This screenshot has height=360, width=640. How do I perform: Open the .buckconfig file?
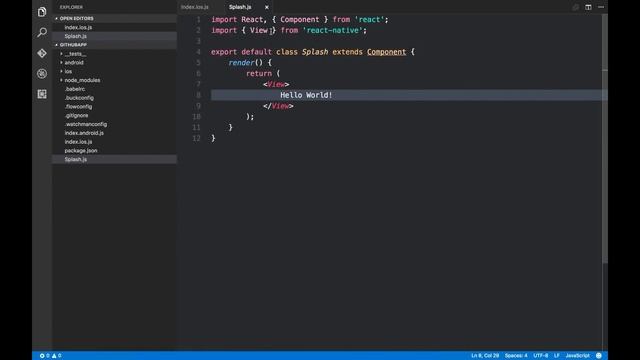click(79, 98)
